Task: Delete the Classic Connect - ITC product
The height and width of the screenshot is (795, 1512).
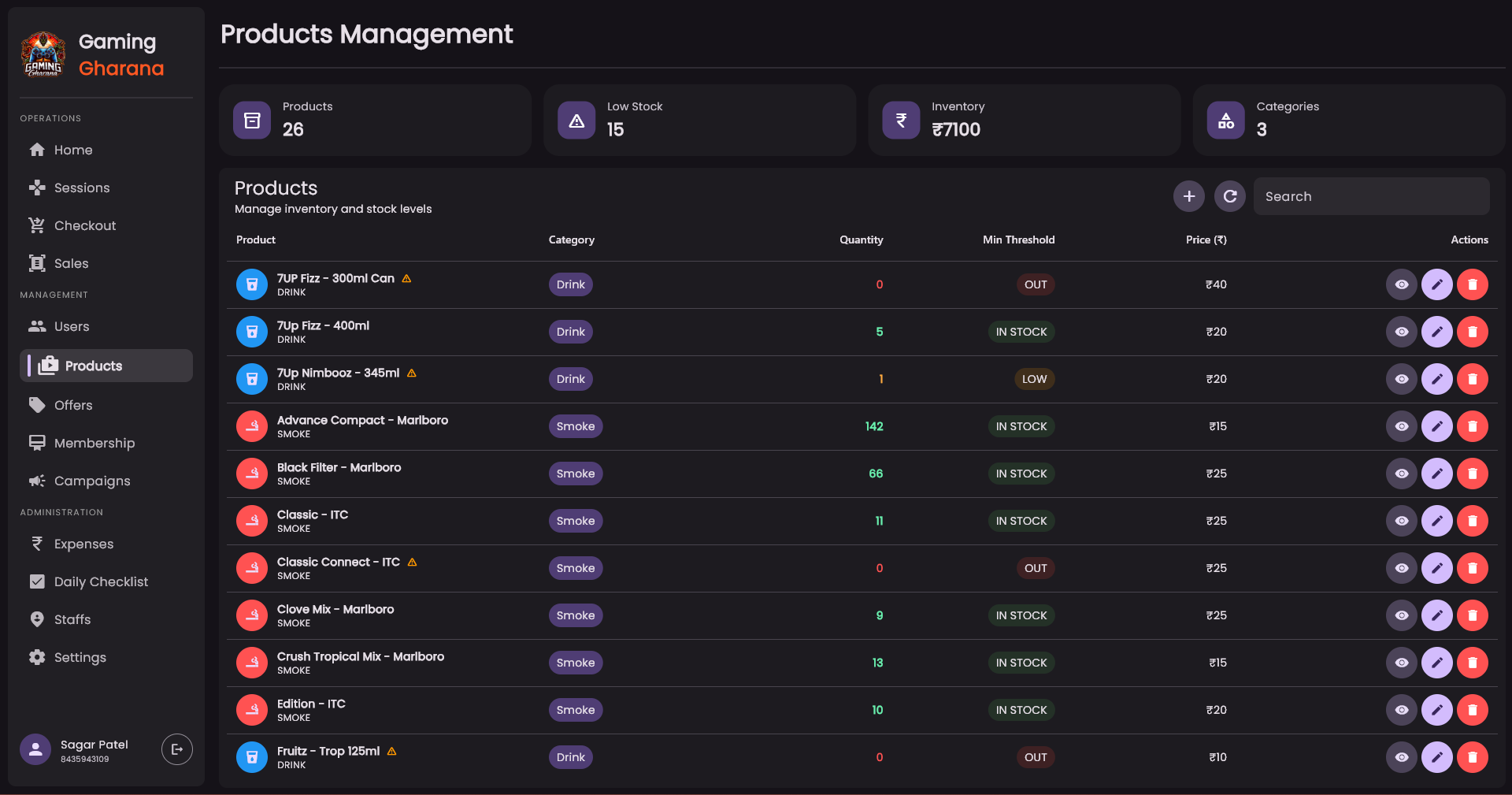Action: 1472,568
